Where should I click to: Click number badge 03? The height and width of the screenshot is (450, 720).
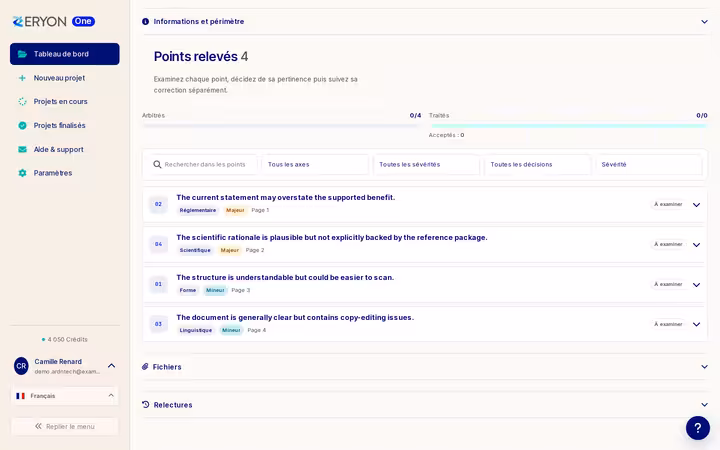click(158, 324)
